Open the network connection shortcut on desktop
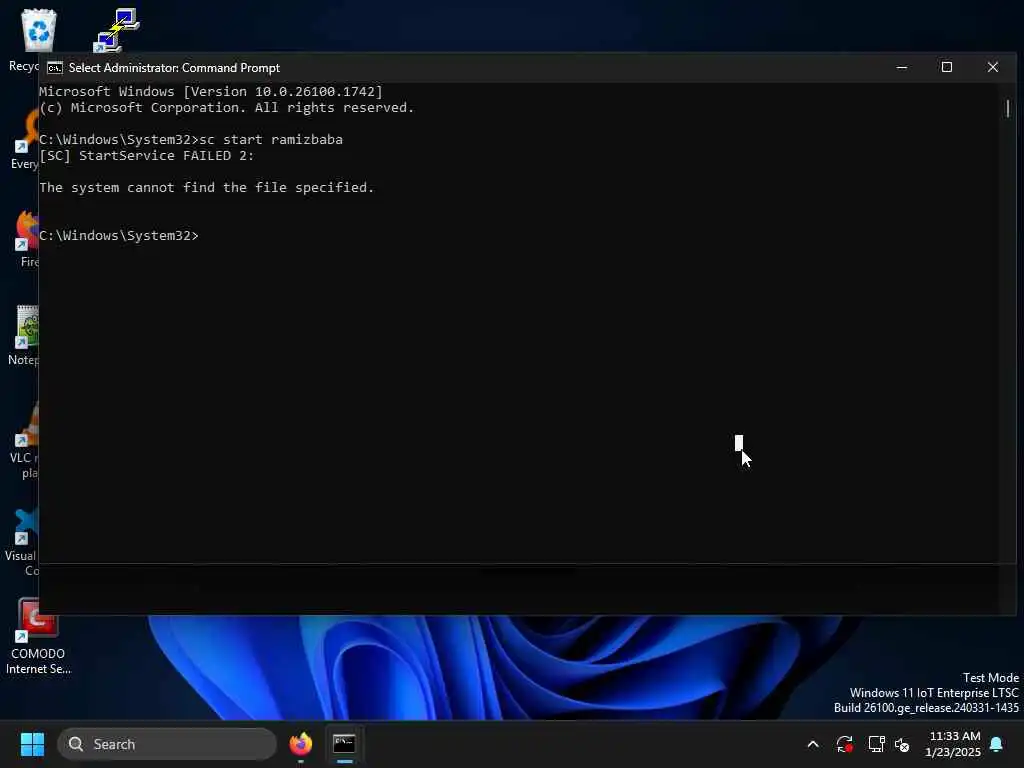Viewport: 1024px width, 768px height. click(x=116, y=30)
